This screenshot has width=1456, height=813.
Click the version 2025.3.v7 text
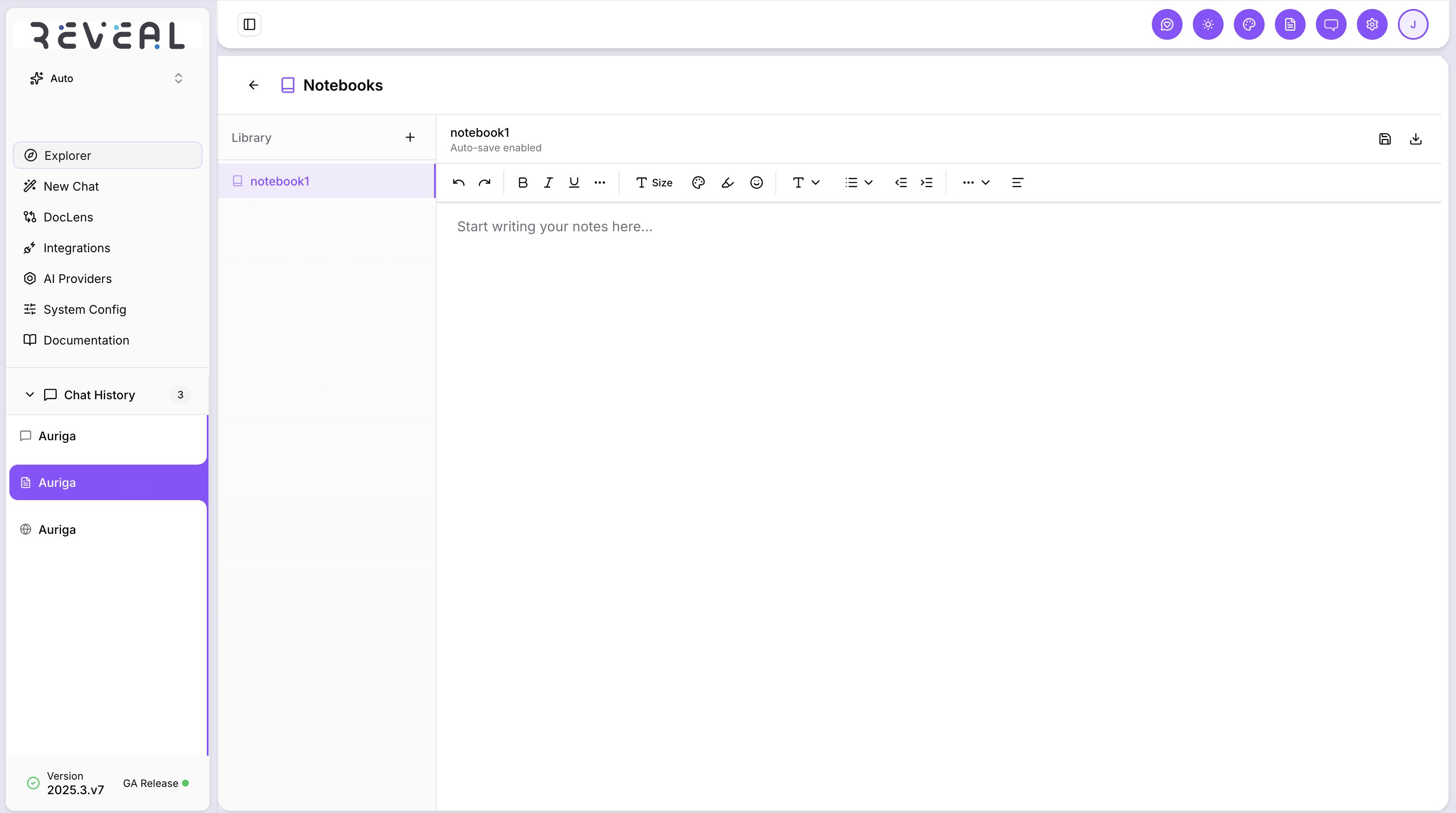point(75,790)
